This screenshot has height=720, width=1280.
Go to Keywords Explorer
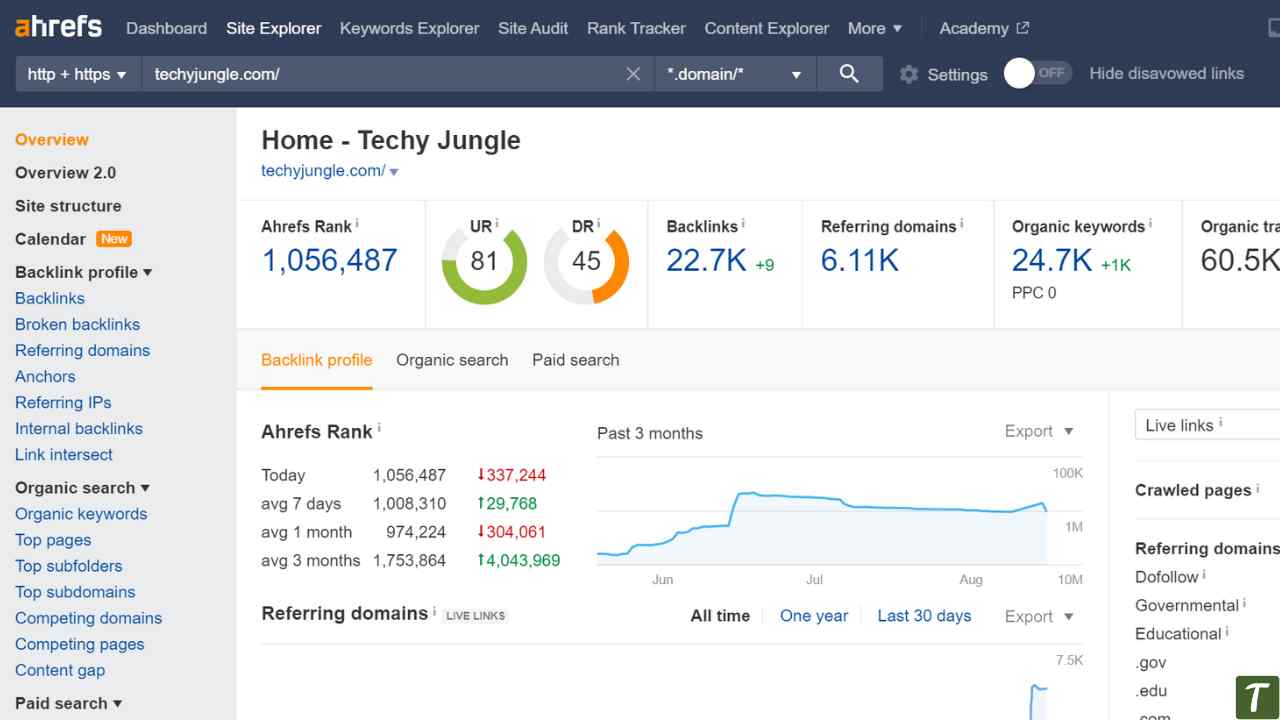410,28
